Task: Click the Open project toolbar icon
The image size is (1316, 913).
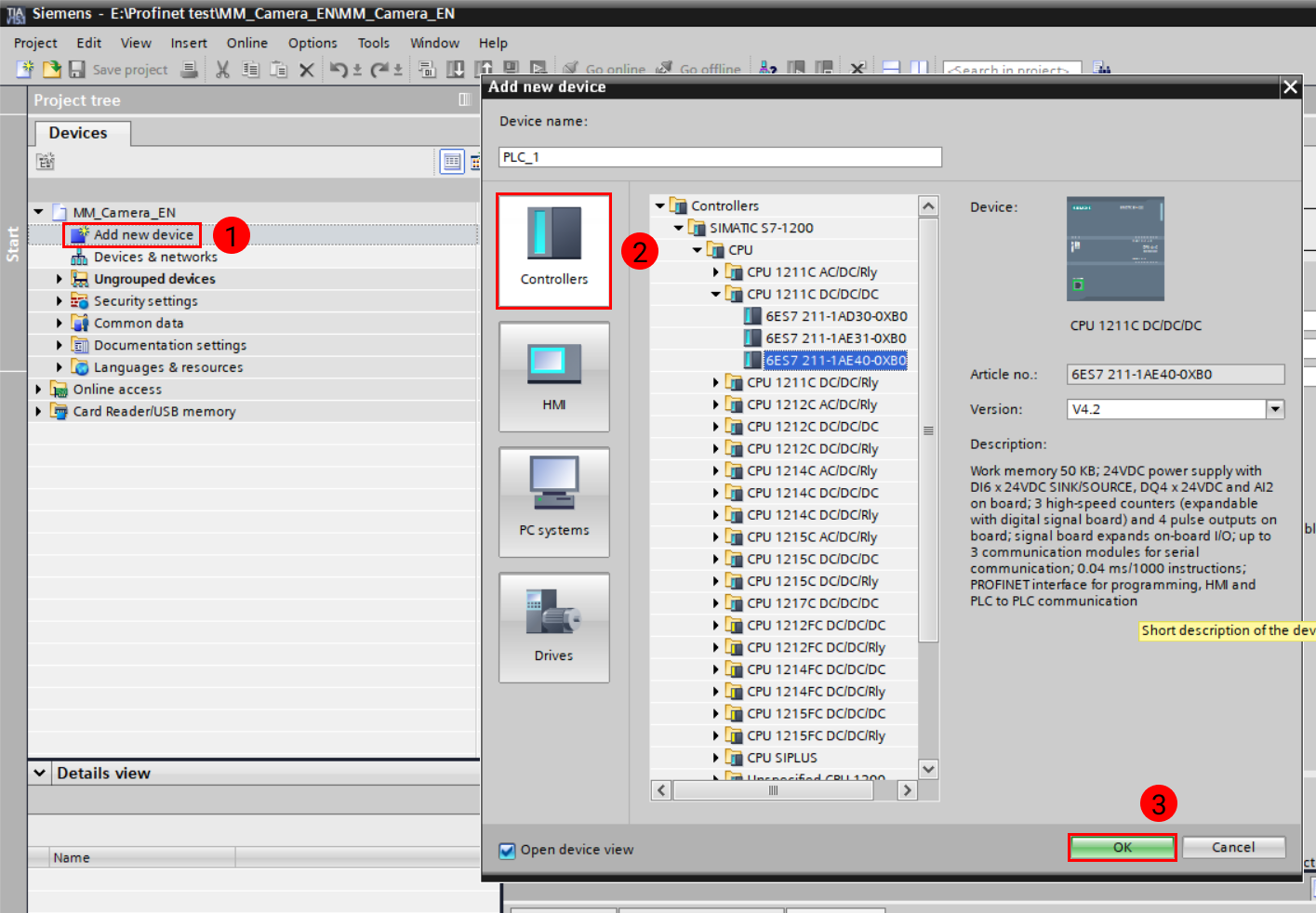Action: pyautogui.click(x=52, y=69)
